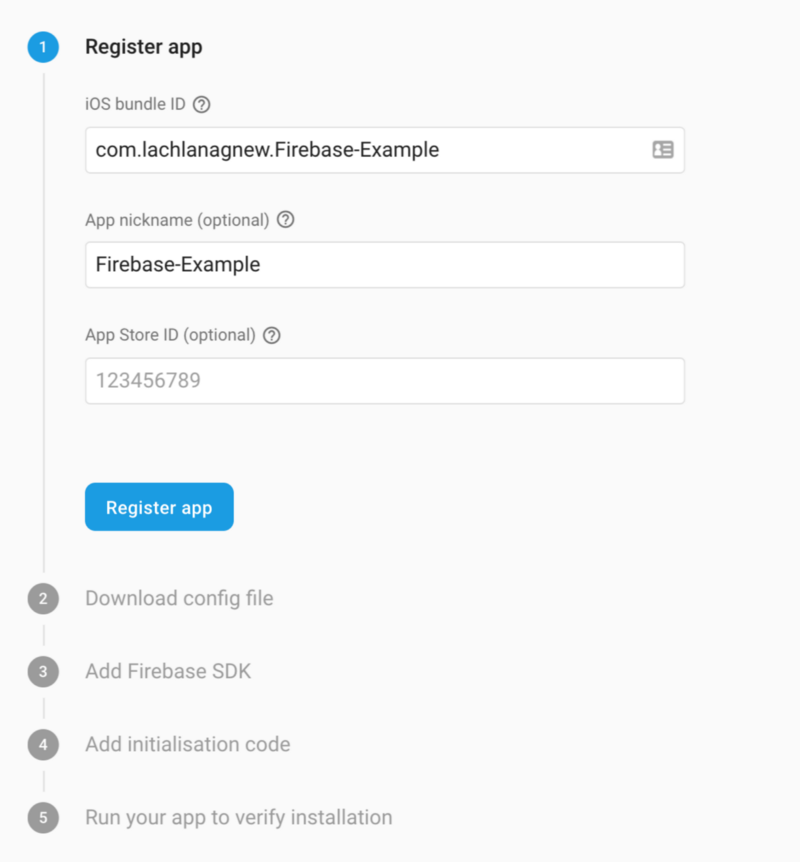Select the blue step 1 circle
The width and height of the screenshot is (800, 862).
pos(43,47)
